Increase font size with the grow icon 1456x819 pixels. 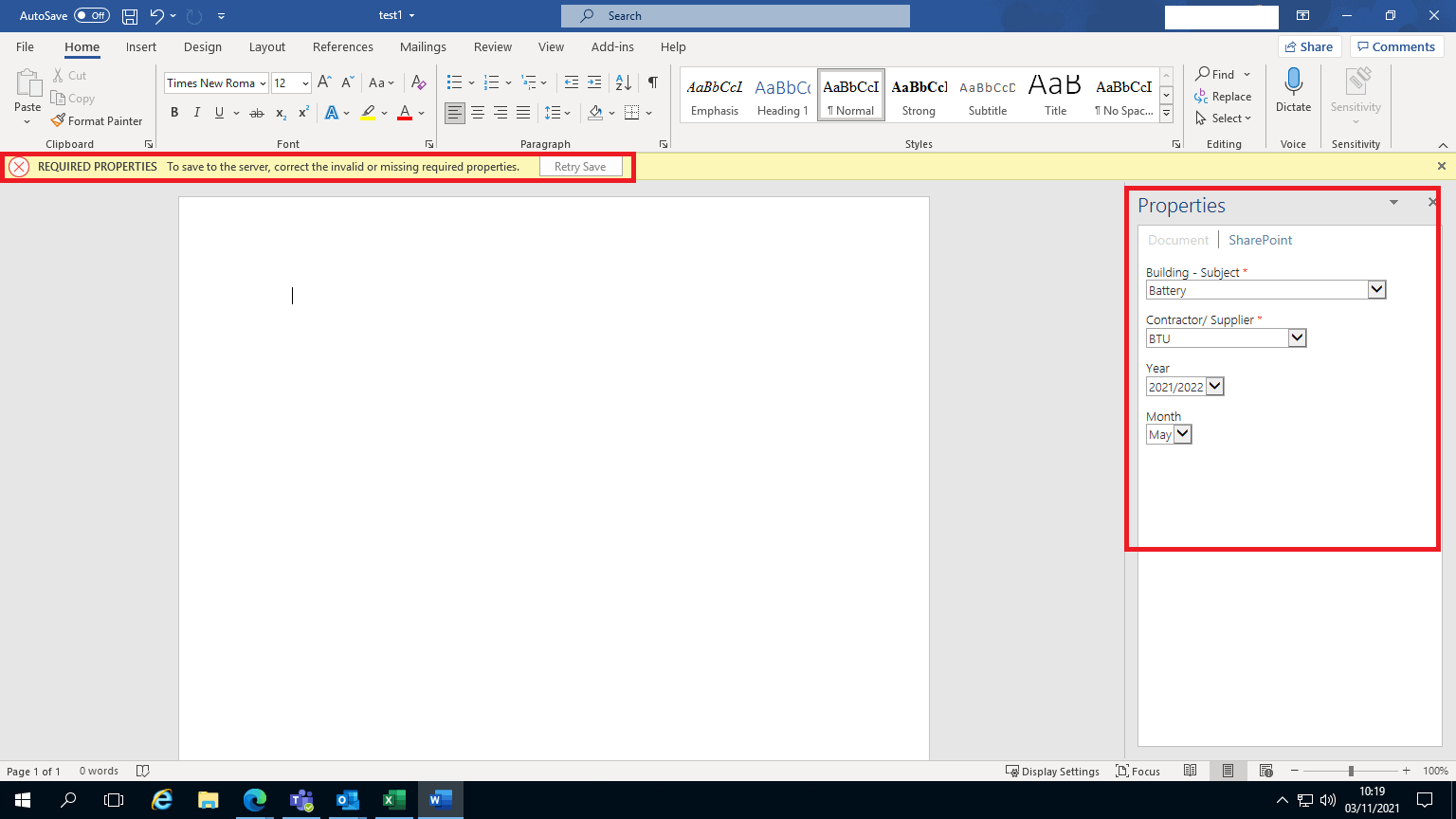[x=324, y=82]
